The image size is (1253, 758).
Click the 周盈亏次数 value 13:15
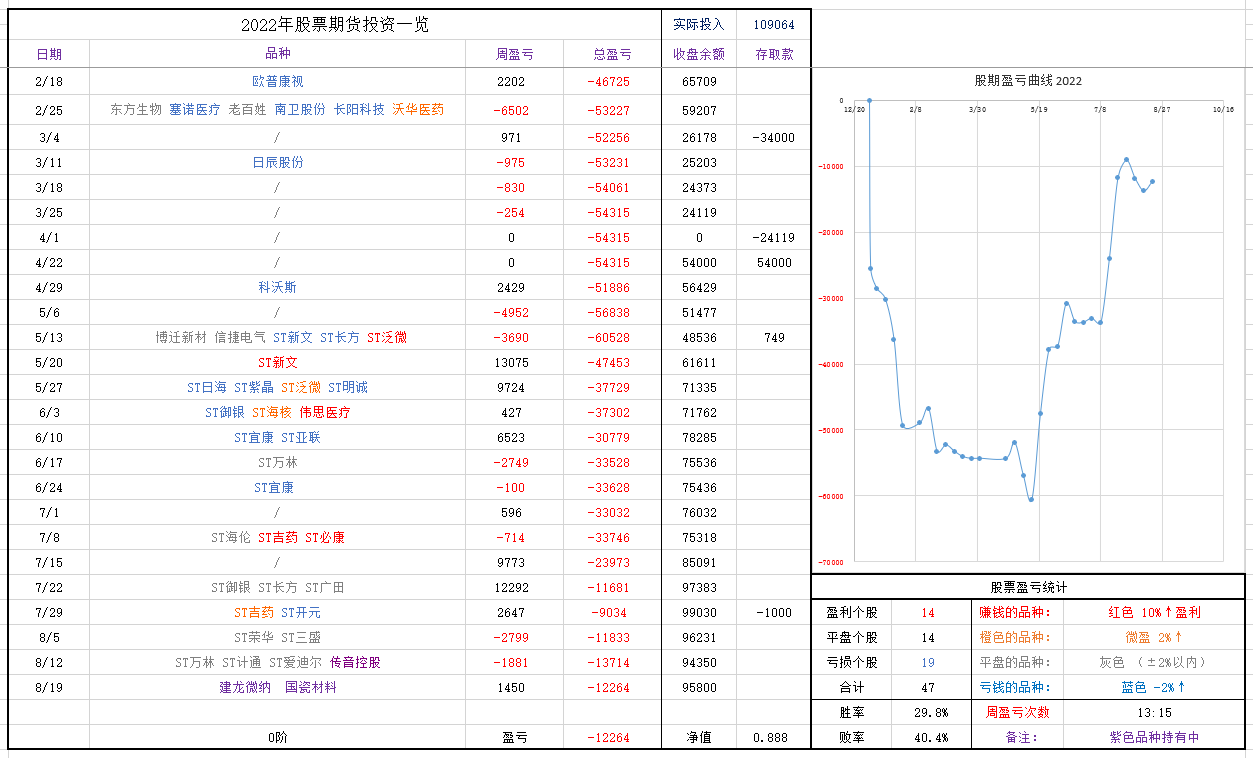pyautogui.click(x=1154, y=713)
